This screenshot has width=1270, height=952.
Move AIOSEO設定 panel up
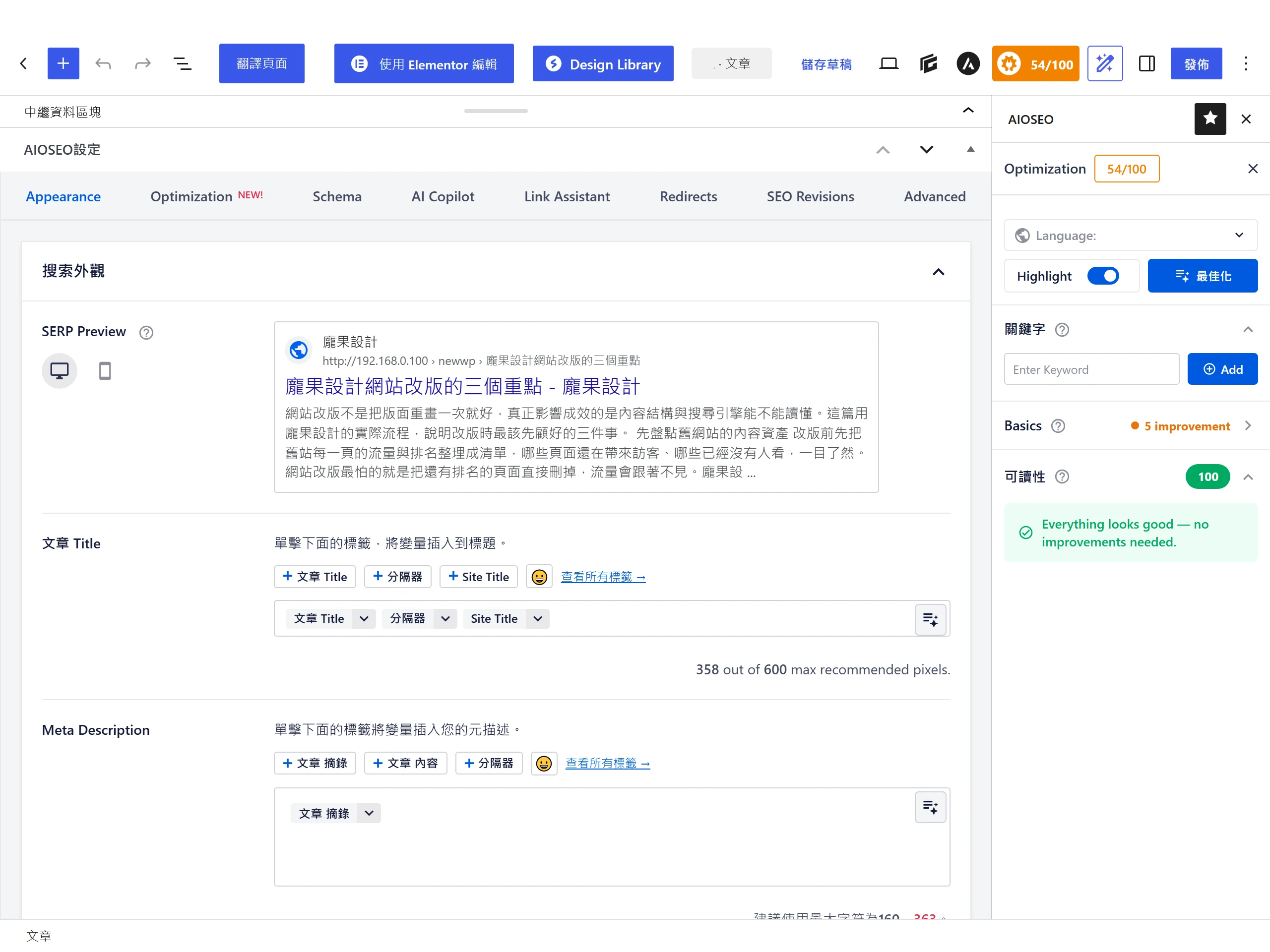[883, 150]
